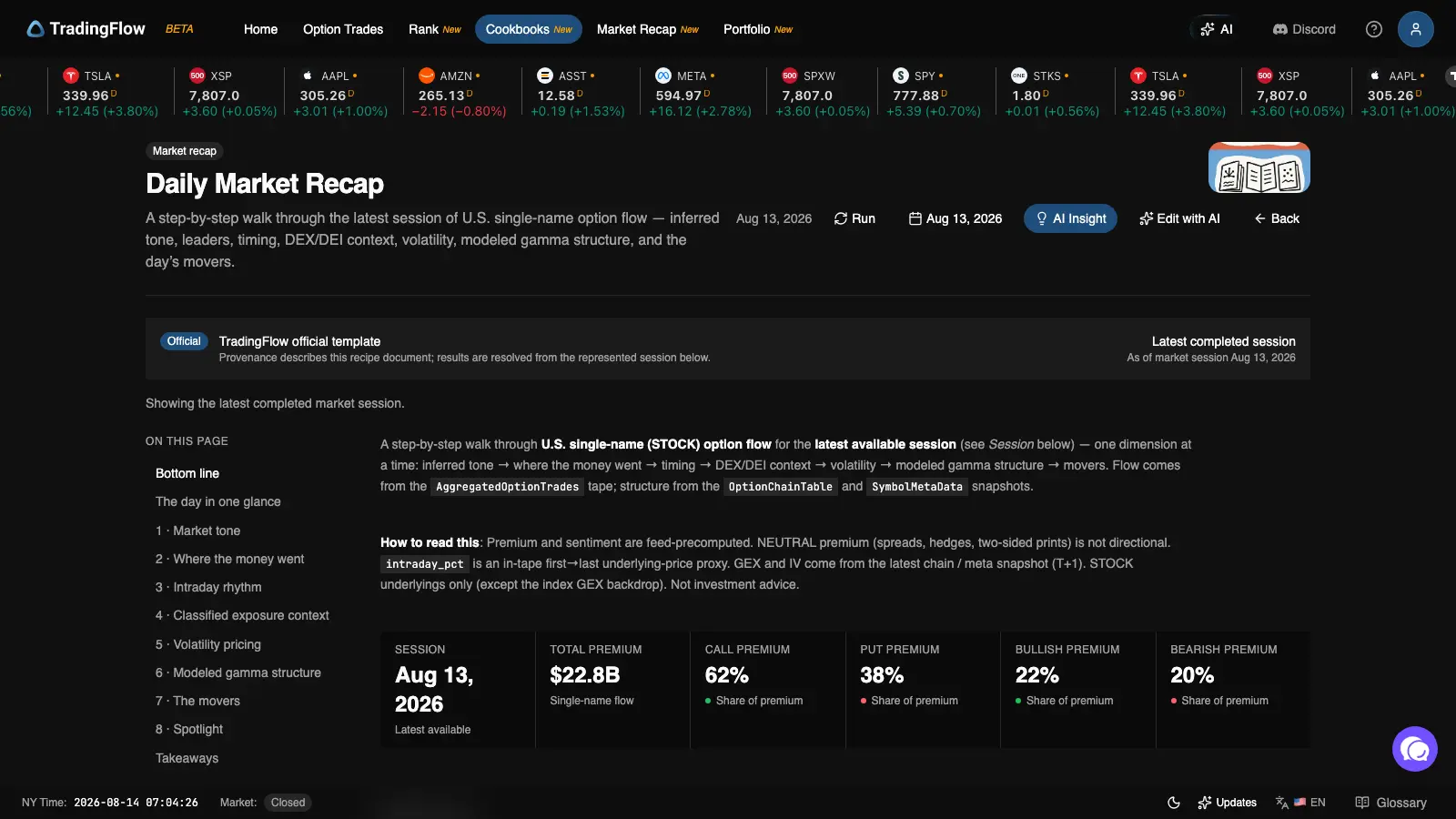Image resolution: width=1456 pixels, height=819 pixels.
Task: Open the Glossary
Action: pos(1390,803)
